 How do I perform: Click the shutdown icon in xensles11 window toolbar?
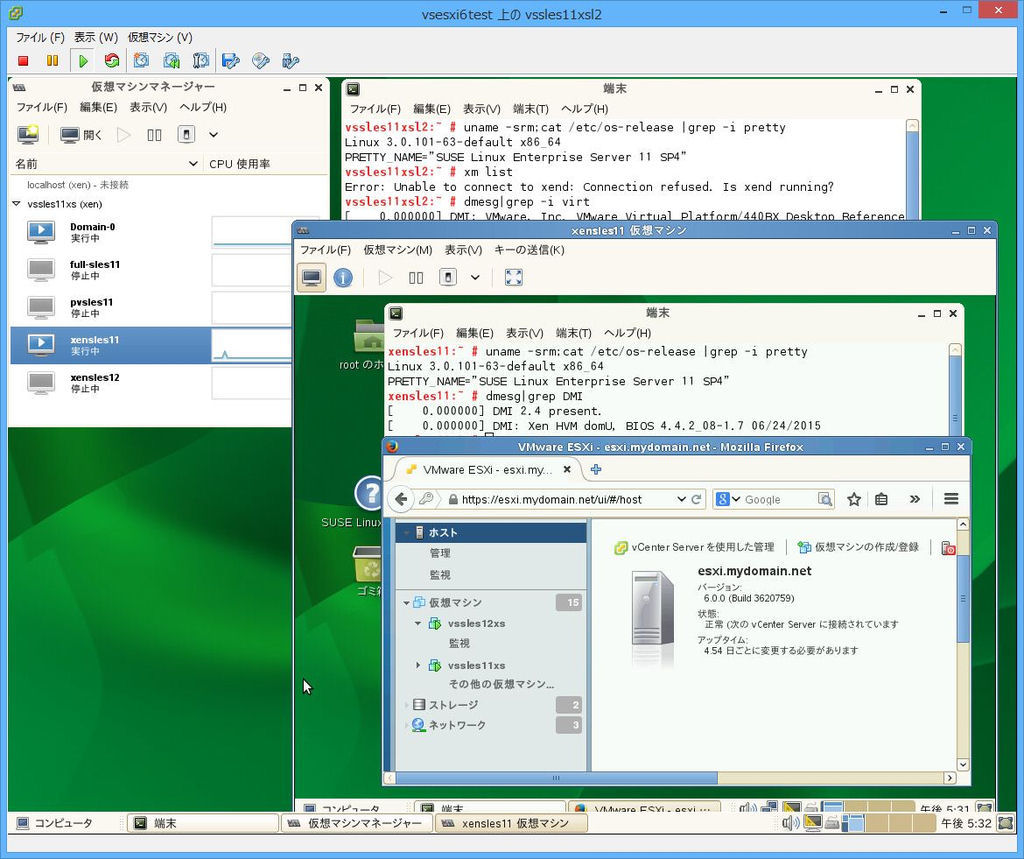click(x=448, y=278)
